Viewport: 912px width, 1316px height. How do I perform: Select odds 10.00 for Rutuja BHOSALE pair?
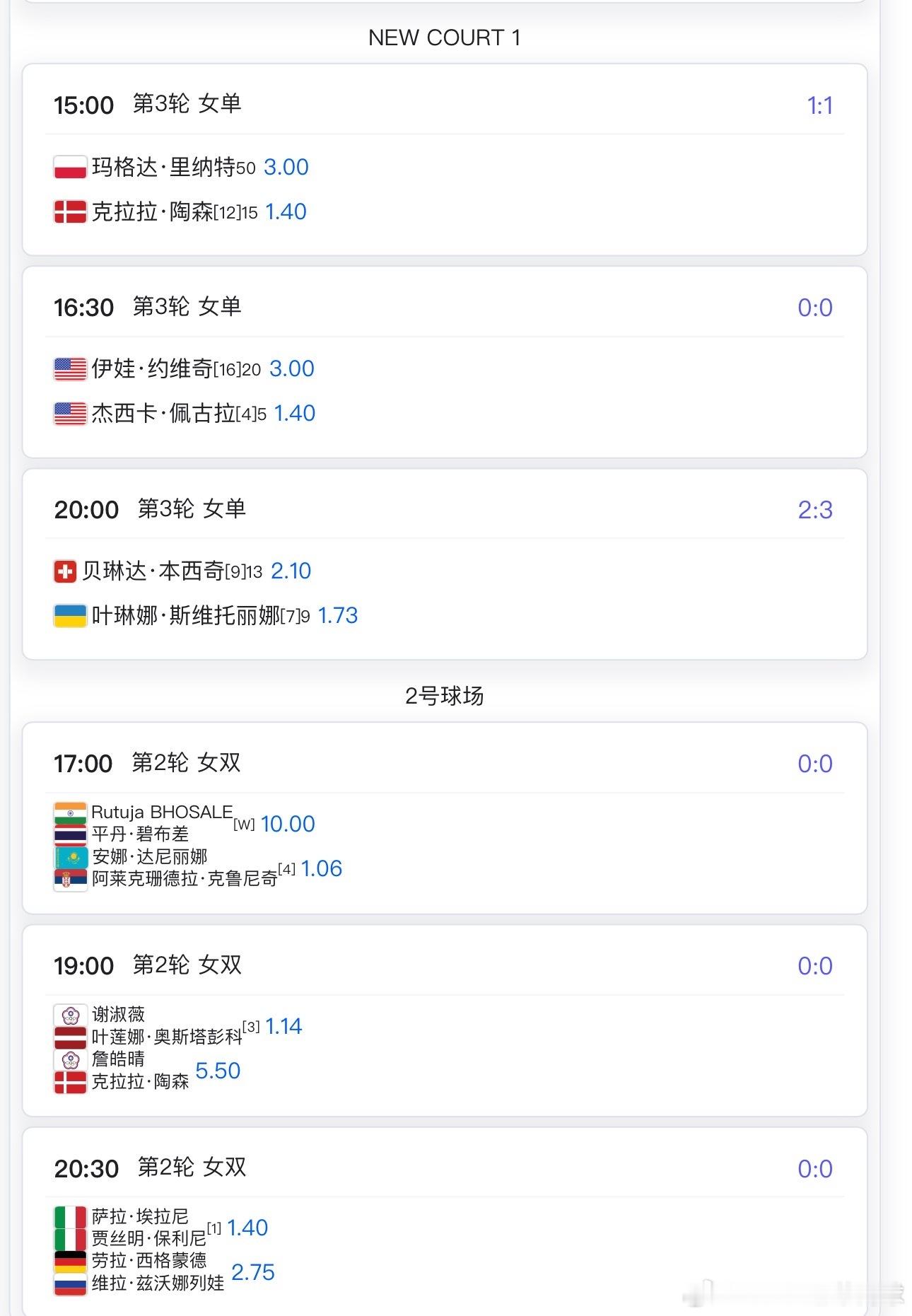click(288, 825)
